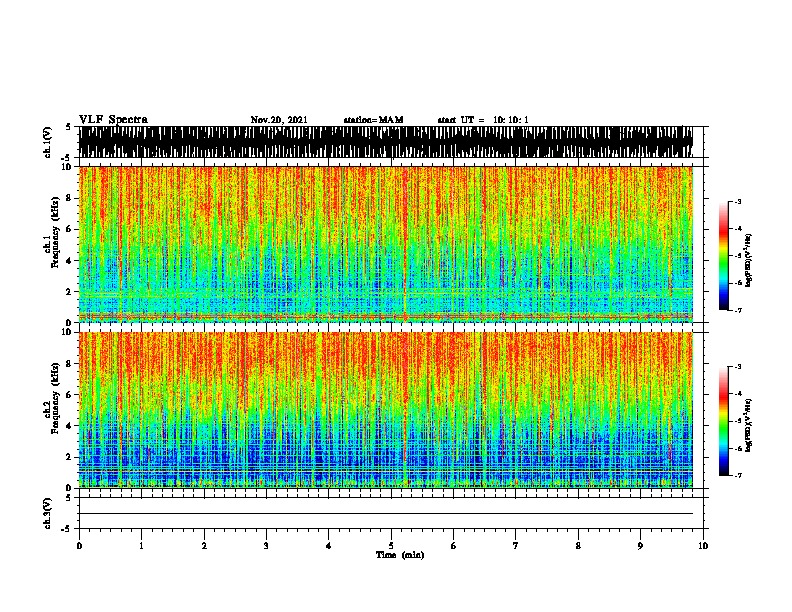Screen dimensions: 792x612
Task: Click the 'station=MAM' label
Action: point(373,120)
